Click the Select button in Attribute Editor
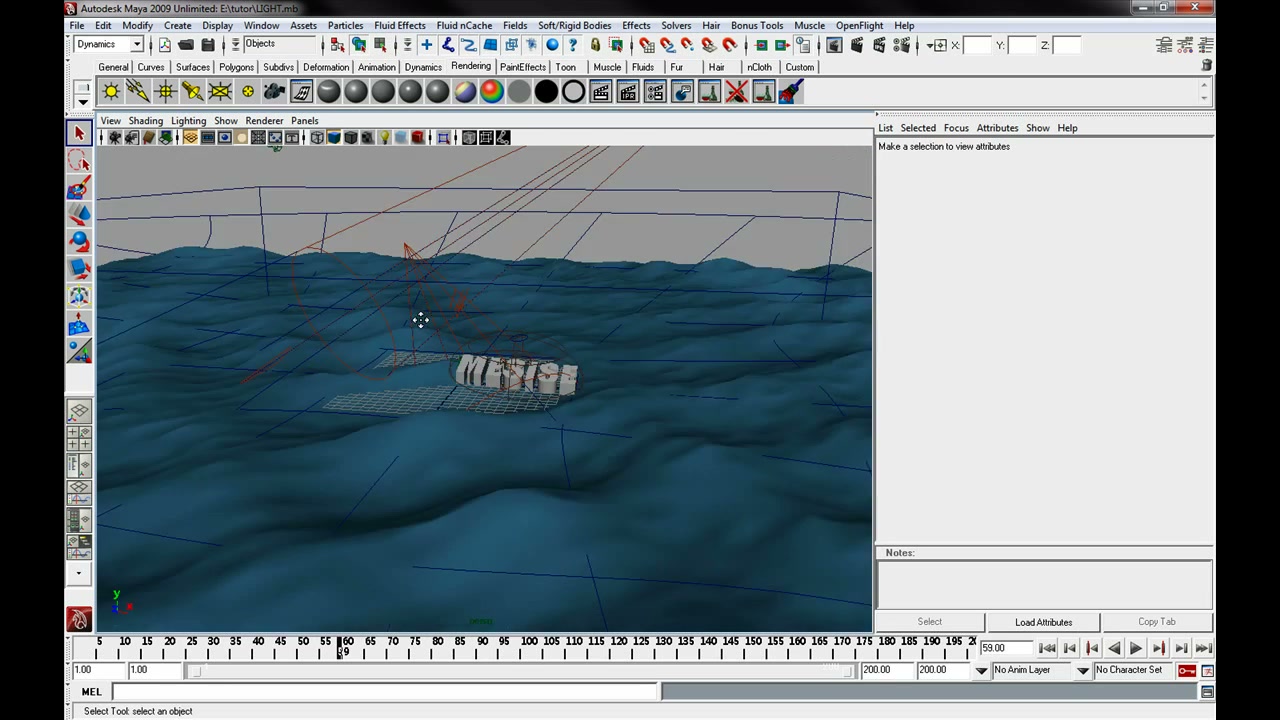Viewport: 1280px width, 720px height. 929,622
